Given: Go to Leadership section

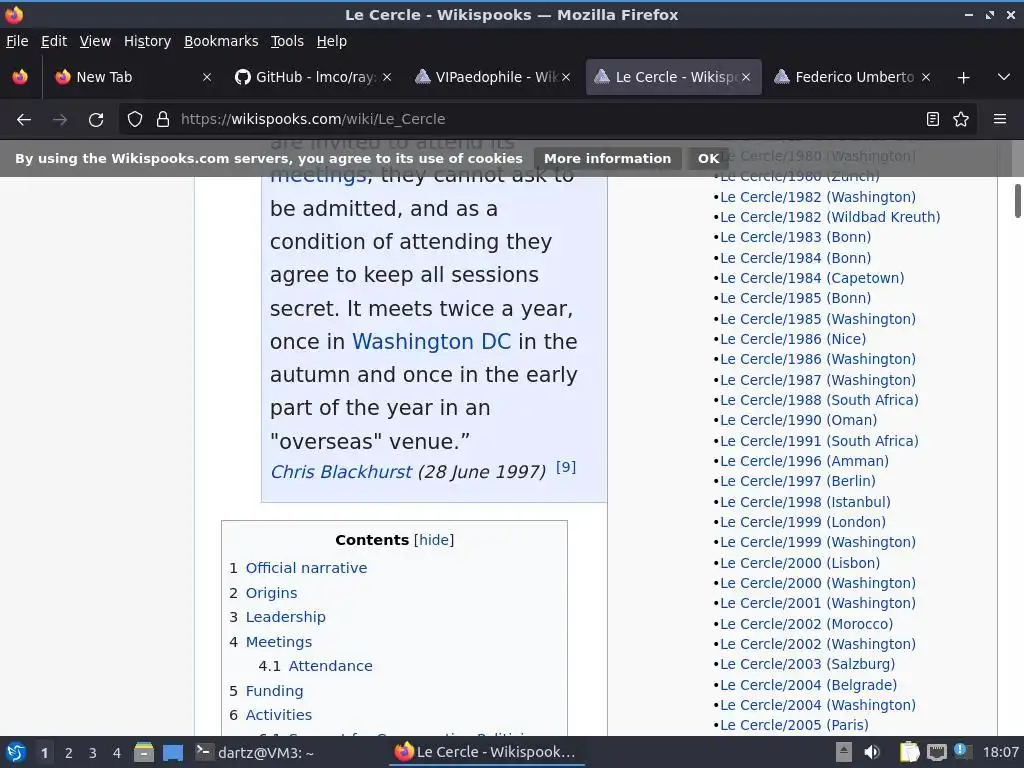Looking at the screenshot, I should [285, 617].
